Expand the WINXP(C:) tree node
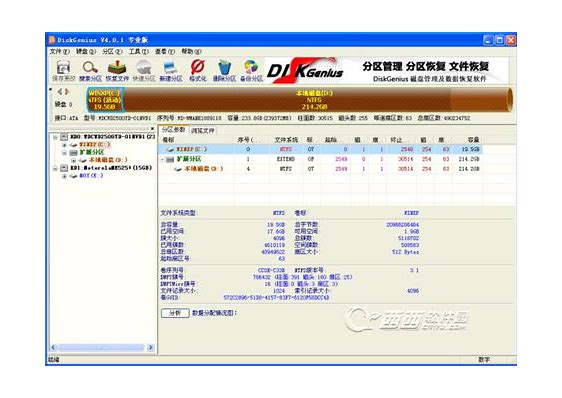The height and width of the screenshot is (398, 562). 65,145
